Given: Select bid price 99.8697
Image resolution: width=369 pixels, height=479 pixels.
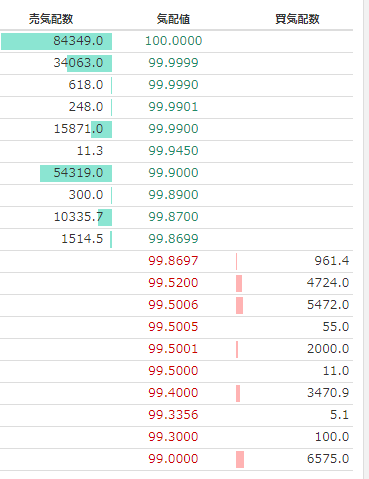Looking at the screenshot, I should (x=174, y=261).
